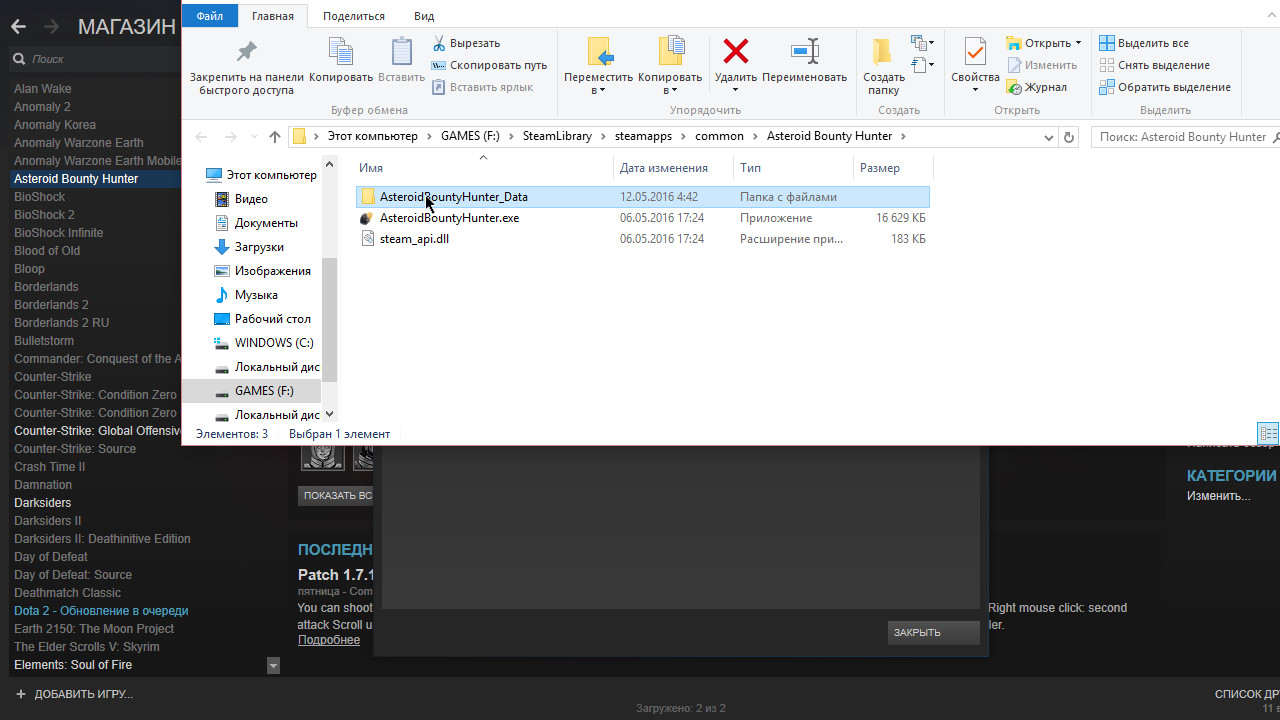Open History (Журнал) in ribbon
Screen dimensions: 1280x720
click(1036, 87)
